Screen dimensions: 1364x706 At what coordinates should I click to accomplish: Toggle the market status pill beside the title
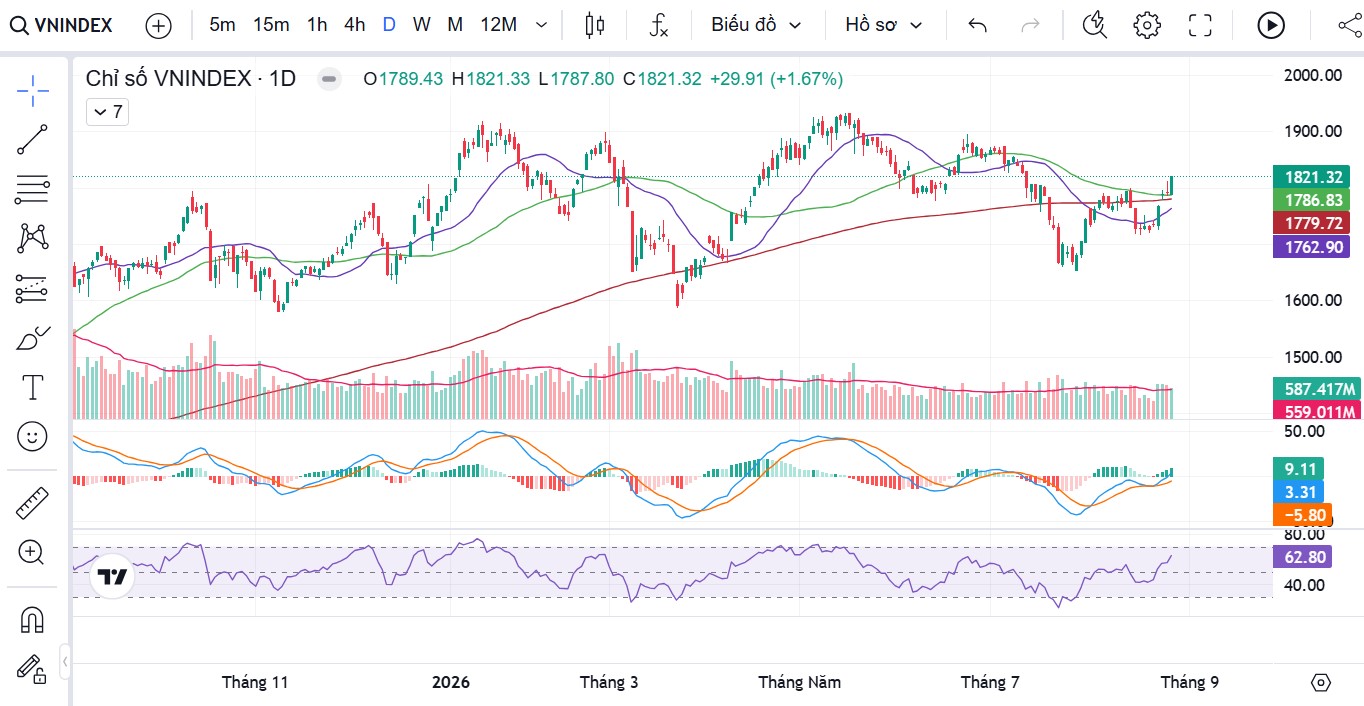tap(329, 79)
